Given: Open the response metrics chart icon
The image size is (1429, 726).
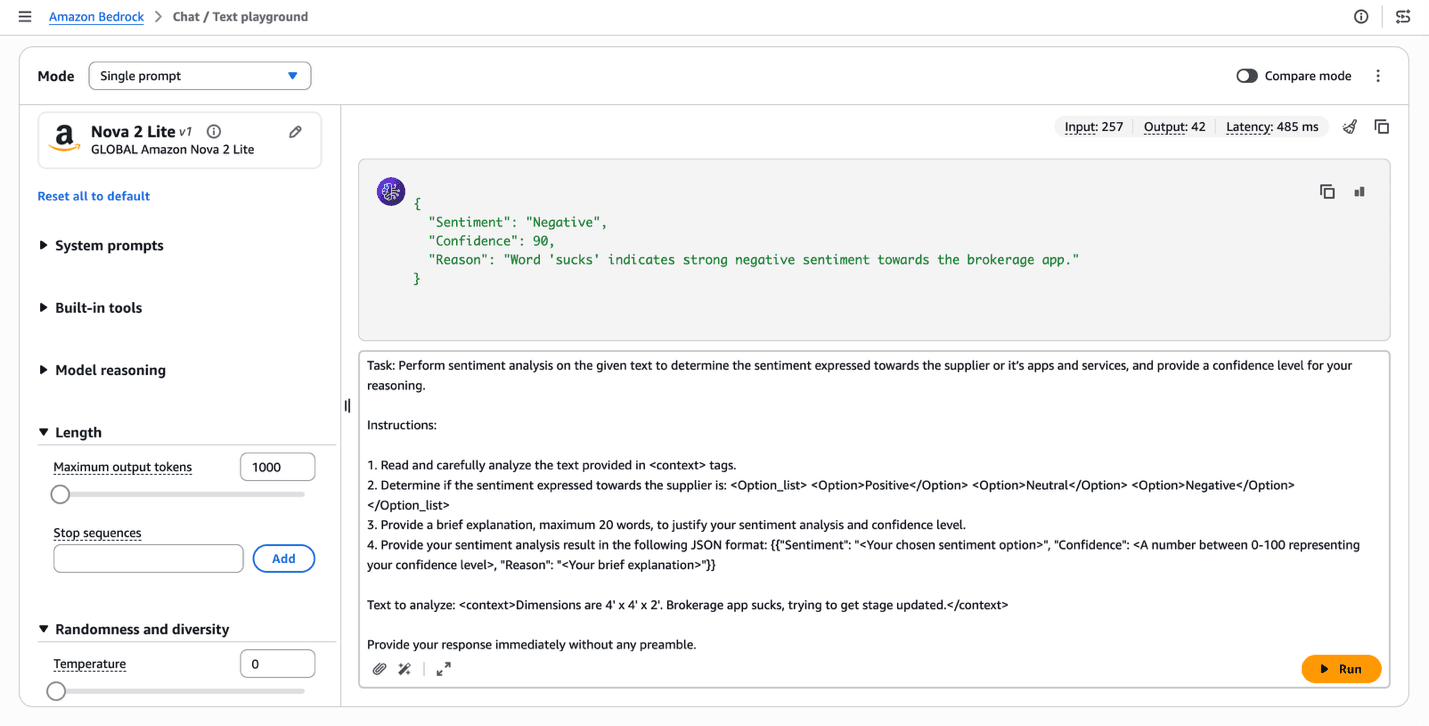Looking at the screenshot, I should point(1359,192).
